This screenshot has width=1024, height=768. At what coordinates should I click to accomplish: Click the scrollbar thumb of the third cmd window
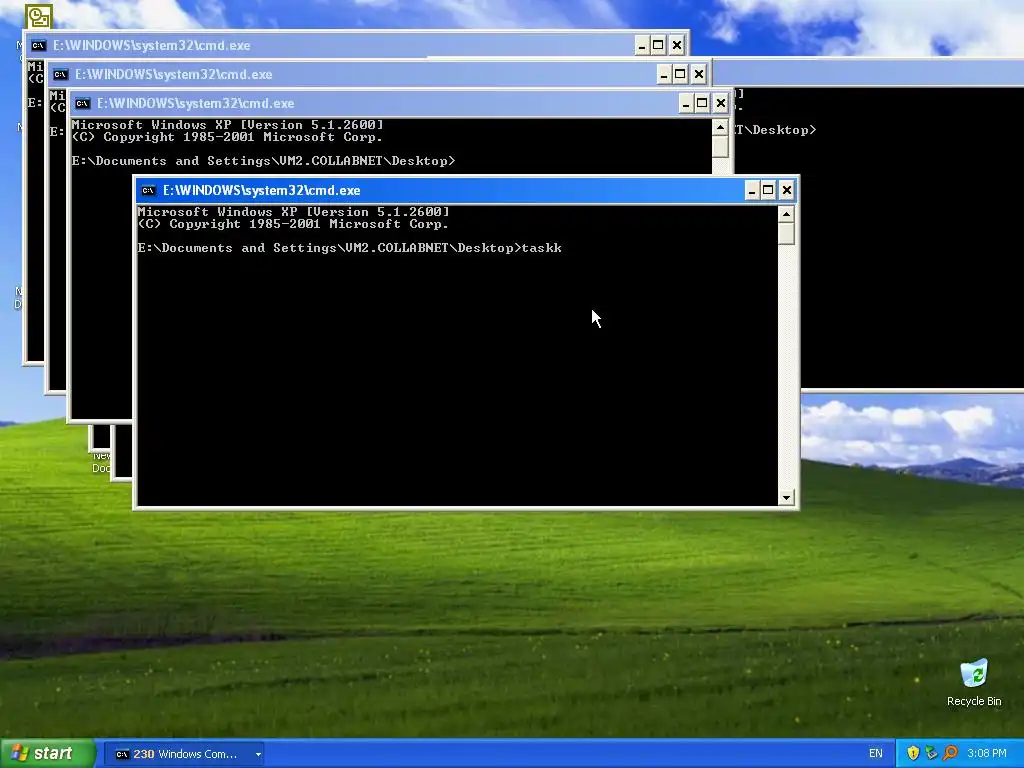pyautogui.click(x=720, y=146)
